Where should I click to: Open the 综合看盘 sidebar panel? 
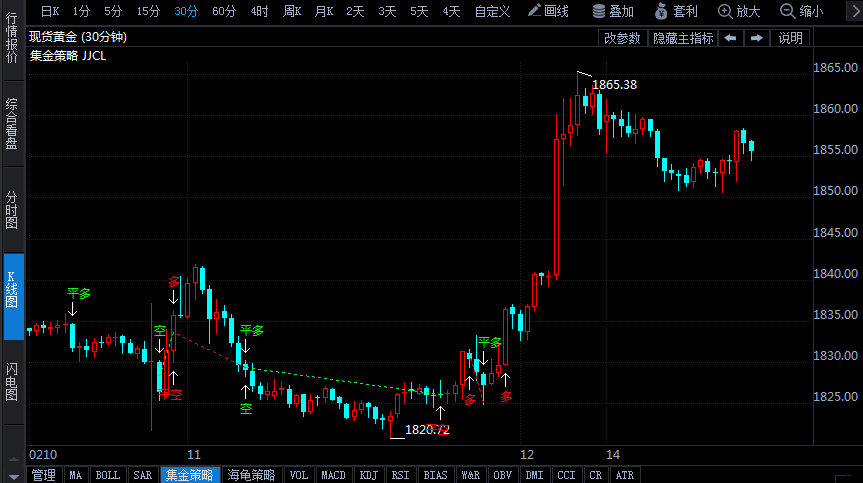(x=12, y=124)
